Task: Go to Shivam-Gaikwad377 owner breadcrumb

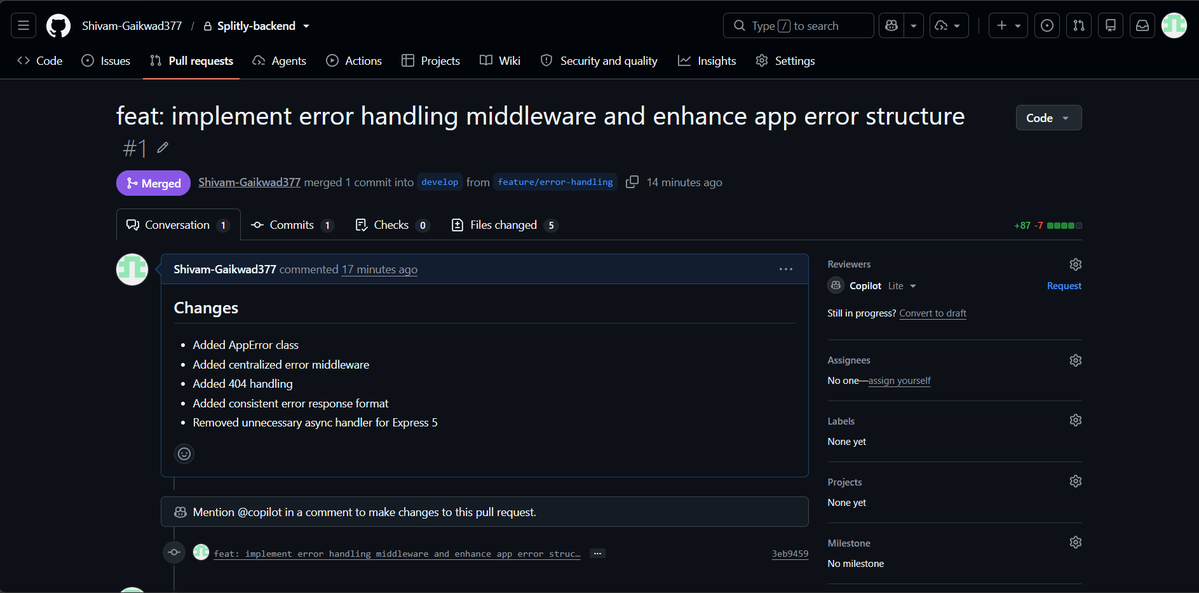Action: point(132,25)
